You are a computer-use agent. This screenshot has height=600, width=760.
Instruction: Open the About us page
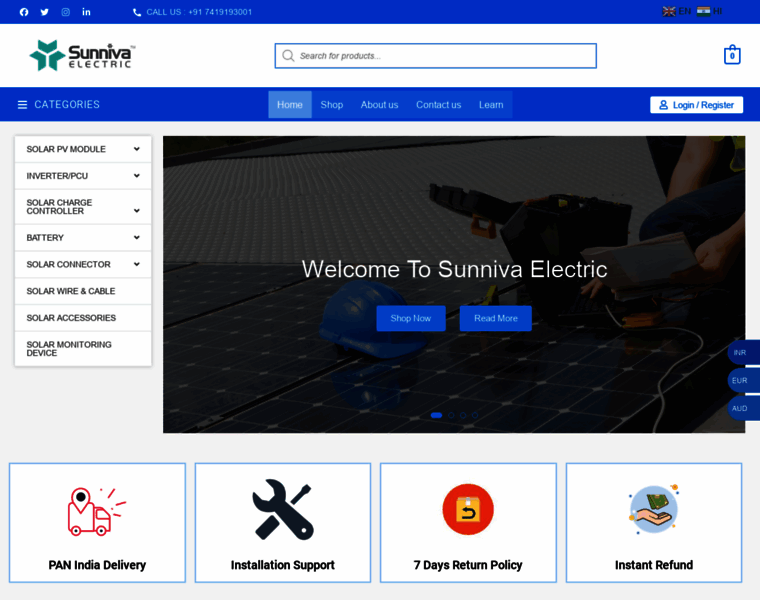tap(380, 105)
